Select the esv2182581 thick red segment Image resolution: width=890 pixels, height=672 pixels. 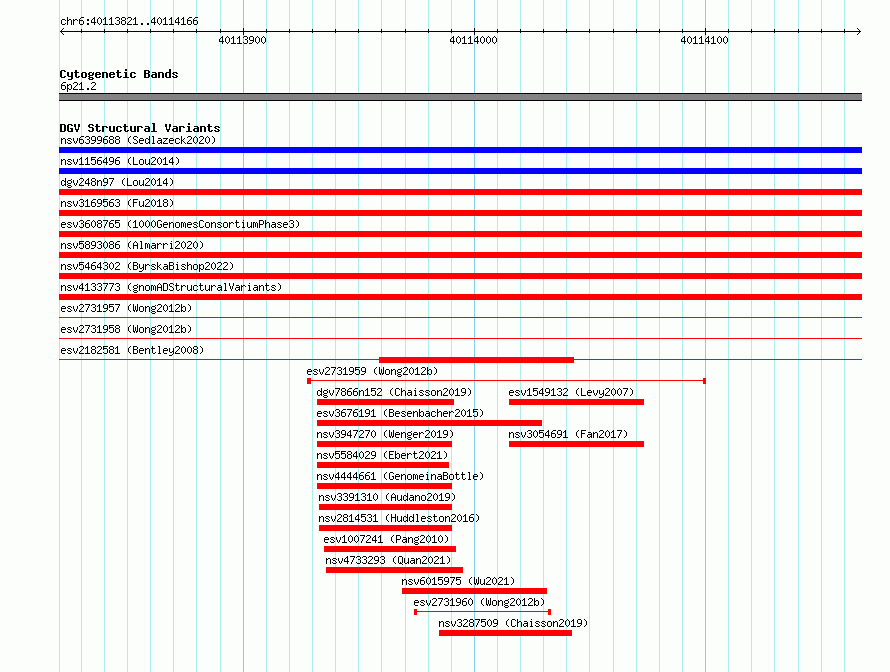pyautogui.click(x=476, y=360)
